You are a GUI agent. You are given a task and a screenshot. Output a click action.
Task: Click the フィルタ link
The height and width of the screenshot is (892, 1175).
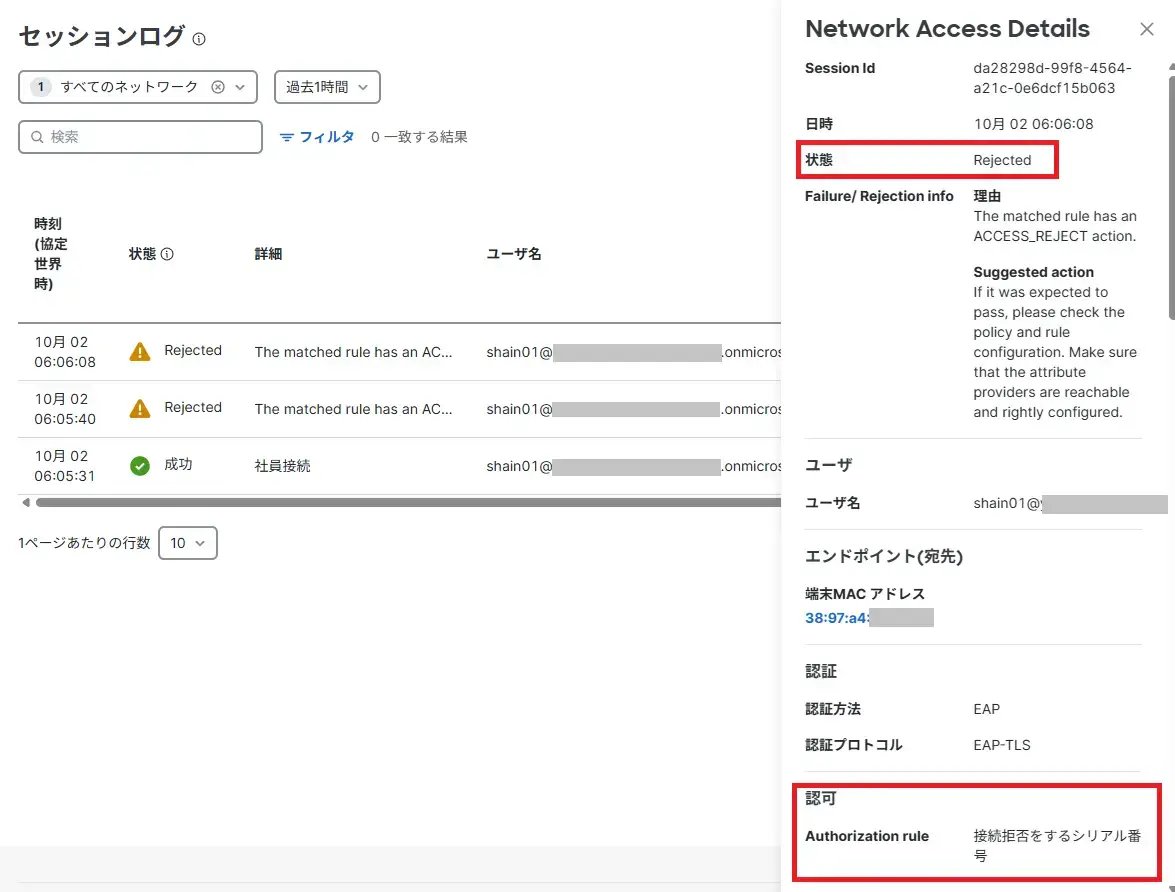coord(327,137)
